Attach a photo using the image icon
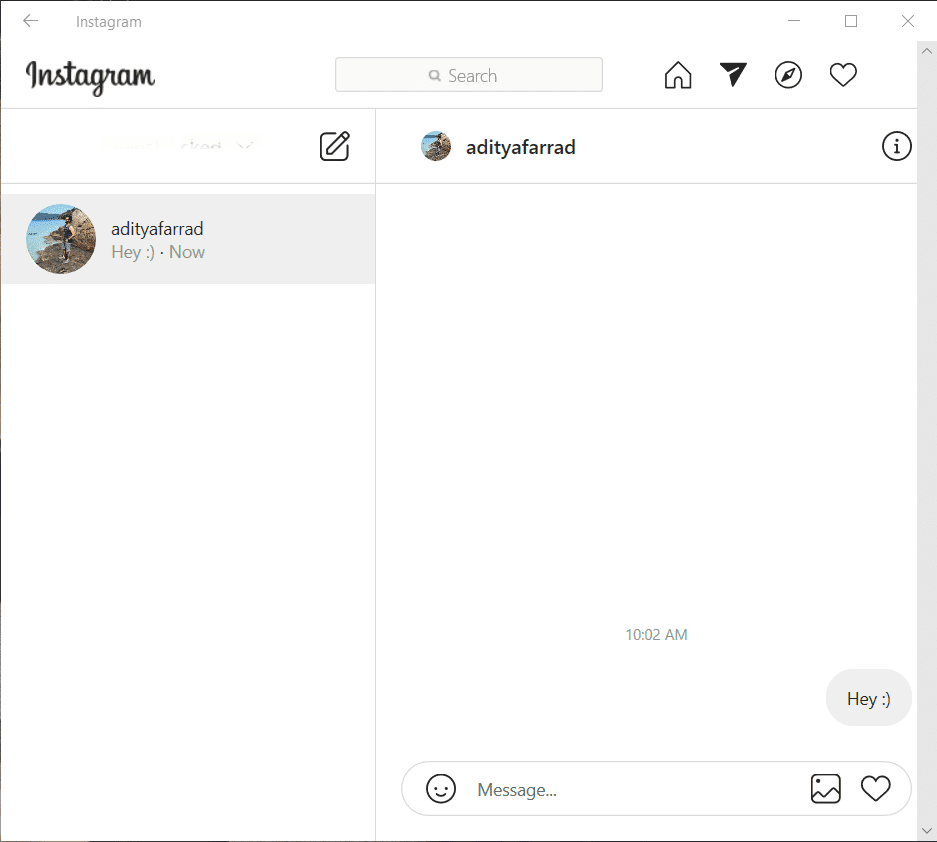 826,789
